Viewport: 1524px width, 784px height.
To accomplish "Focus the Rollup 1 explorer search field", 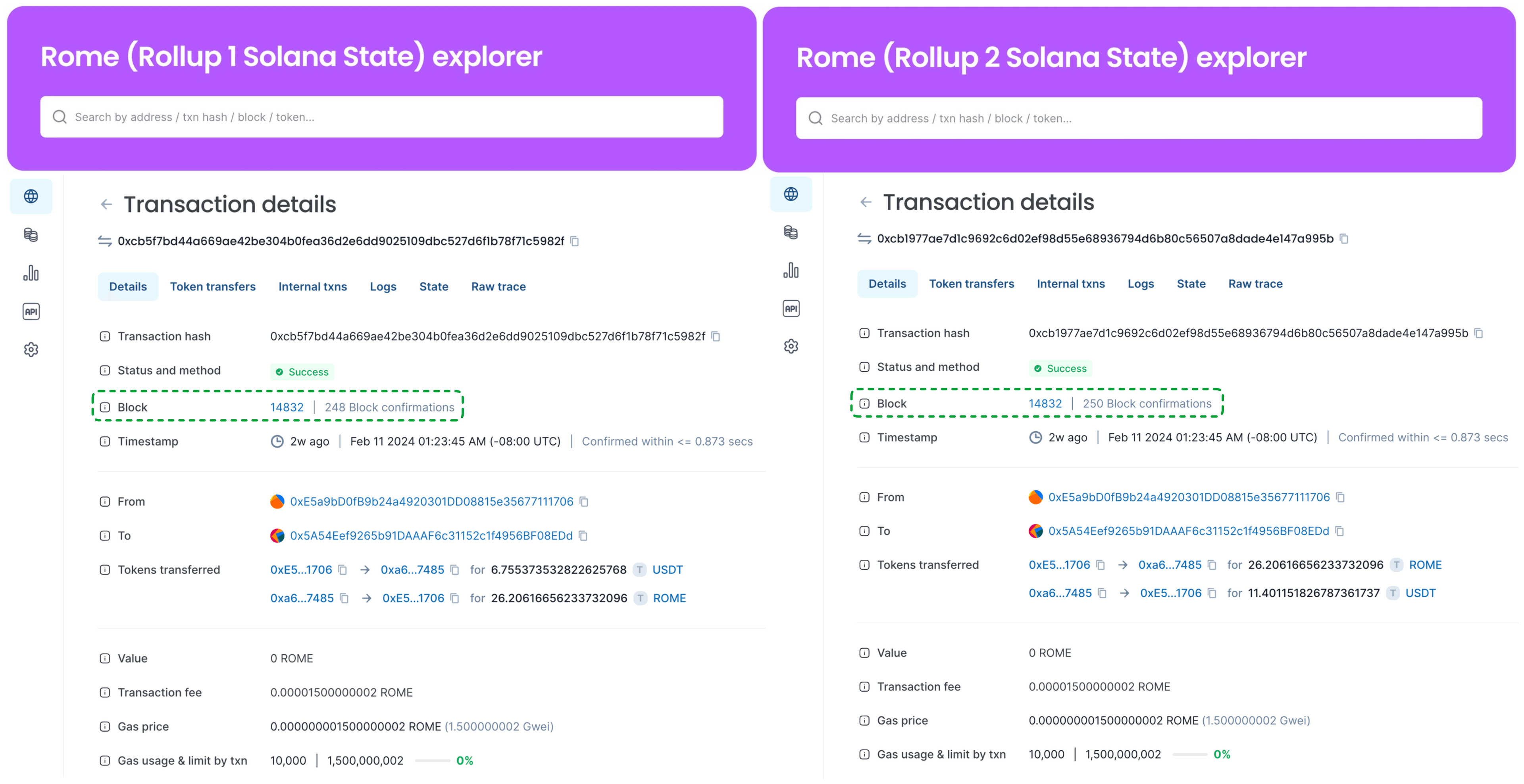I will click(381, 117).
